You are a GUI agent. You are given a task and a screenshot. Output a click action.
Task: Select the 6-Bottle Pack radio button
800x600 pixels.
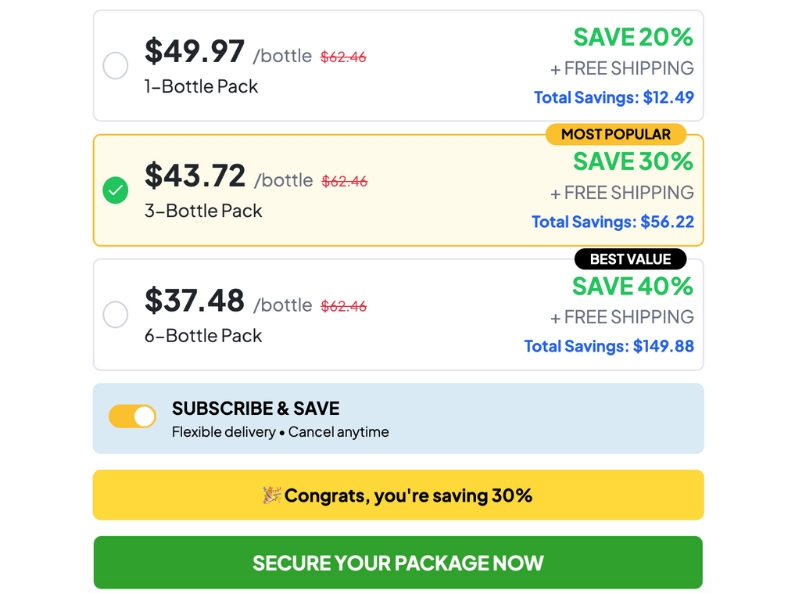coord(116,315)
